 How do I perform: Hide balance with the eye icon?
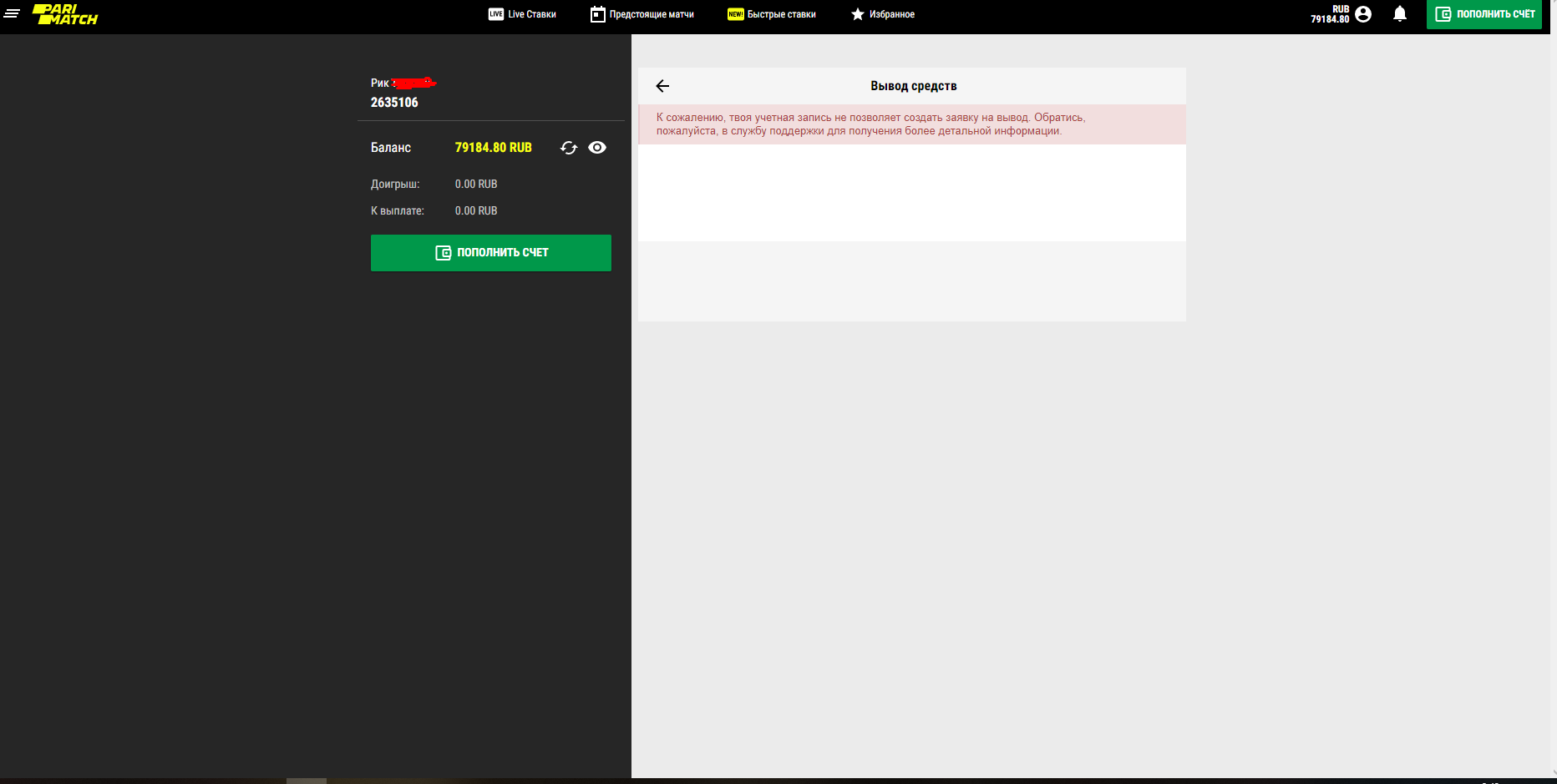597,148
